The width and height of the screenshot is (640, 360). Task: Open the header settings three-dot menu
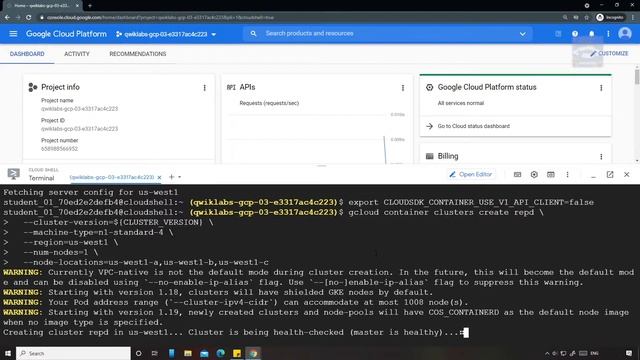(x=608, y=34)
